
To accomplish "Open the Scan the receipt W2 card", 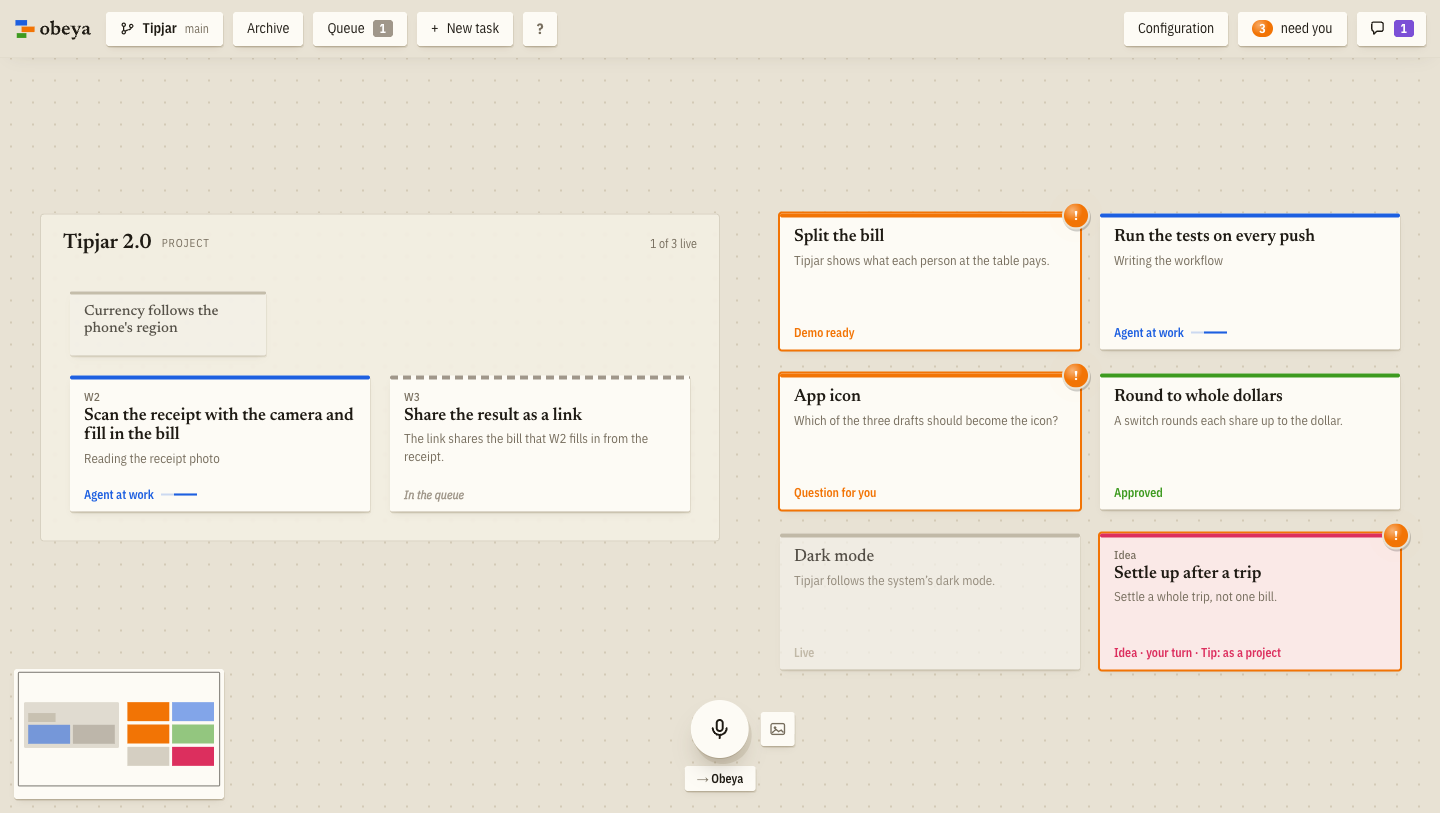I will click(220, 443).
